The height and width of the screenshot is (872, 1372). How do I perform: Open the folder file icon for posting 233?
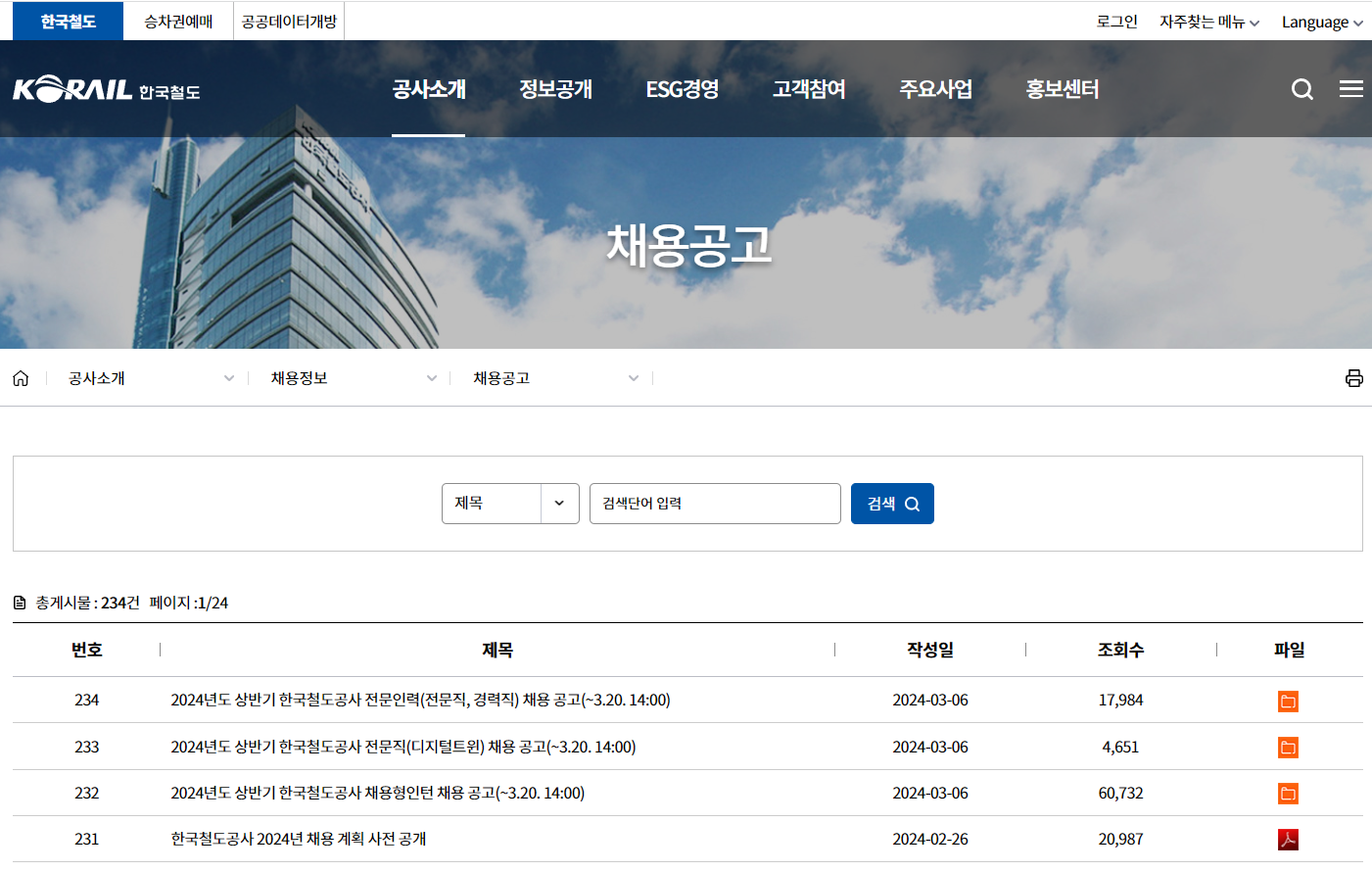click(x=1288, y=747)
